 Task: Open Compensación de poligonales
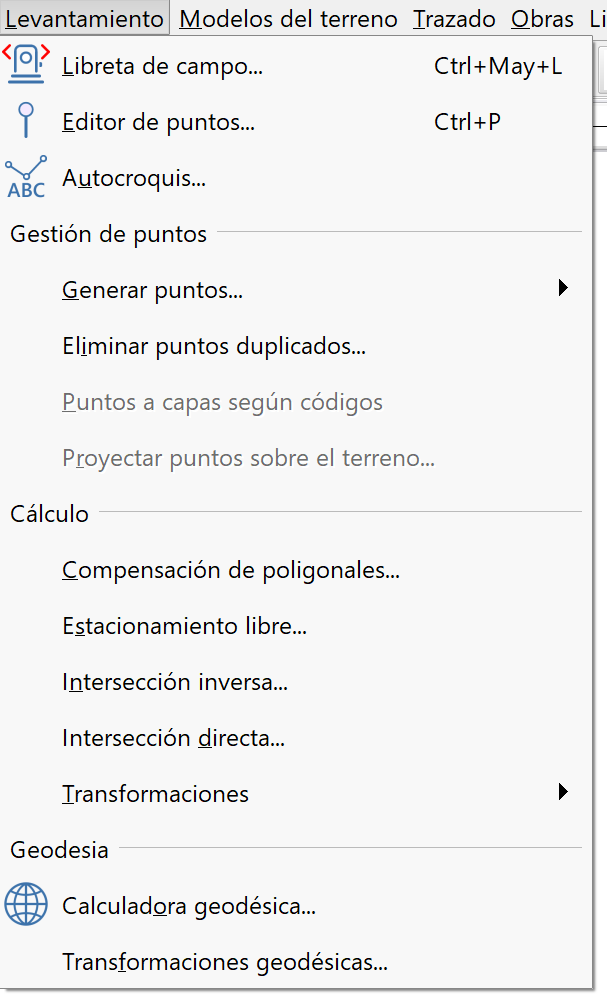coord(231,570)
